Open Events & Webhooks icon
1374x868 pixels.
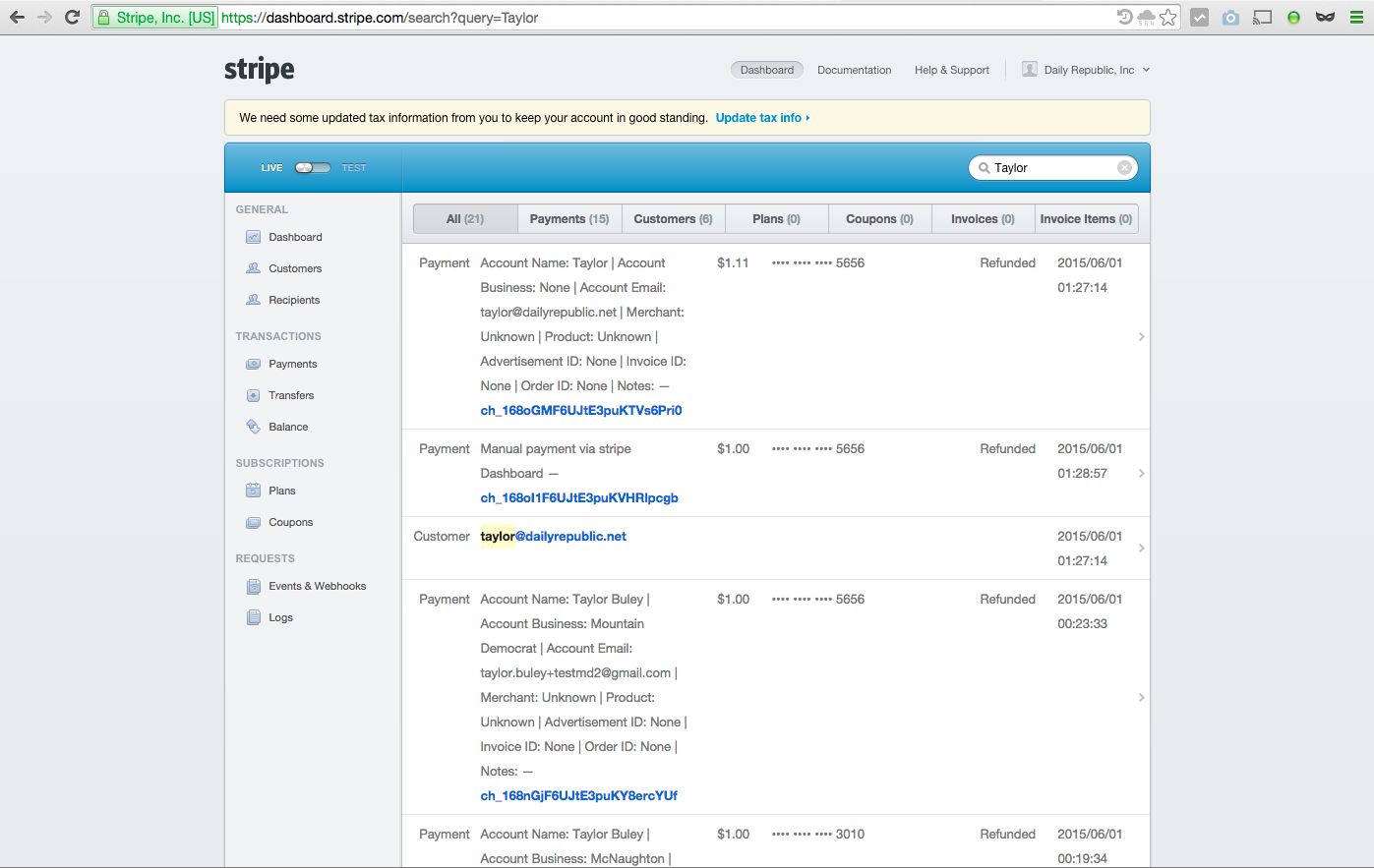253,586
